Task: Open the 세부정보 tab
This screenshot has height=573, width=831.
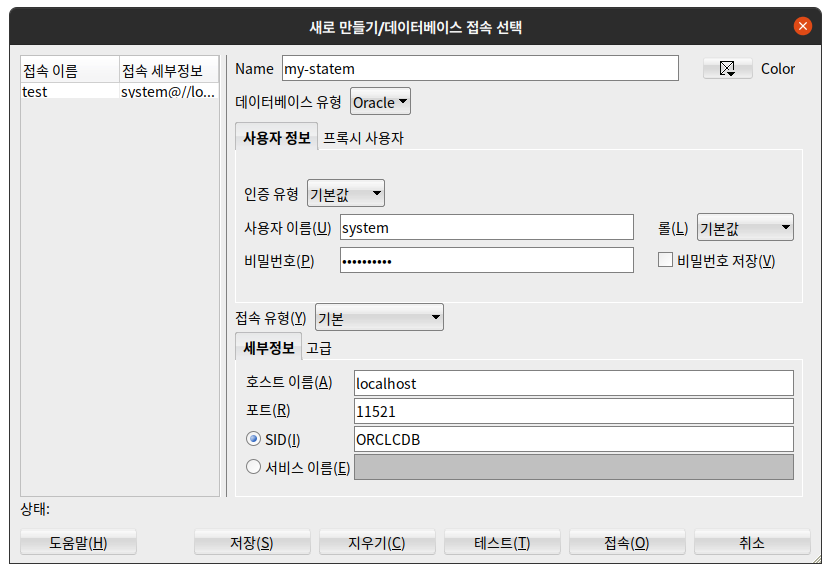Action: [x=269, y=348]
